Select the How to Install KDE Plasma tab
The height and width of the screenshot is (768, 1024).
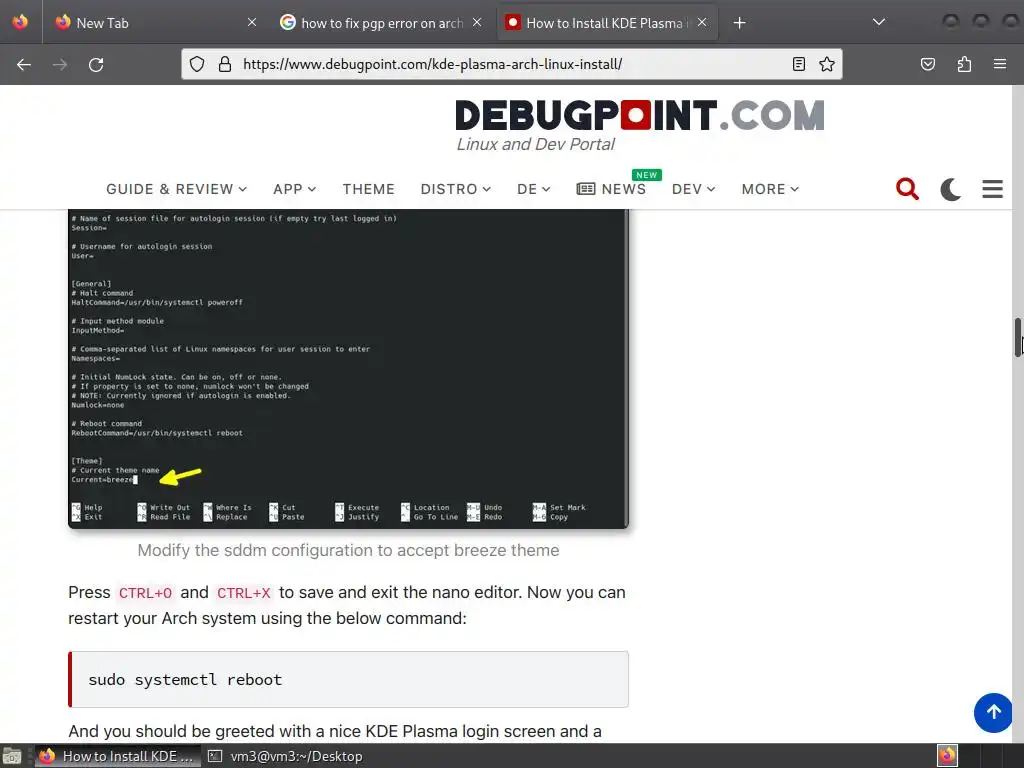coord(607,23)
